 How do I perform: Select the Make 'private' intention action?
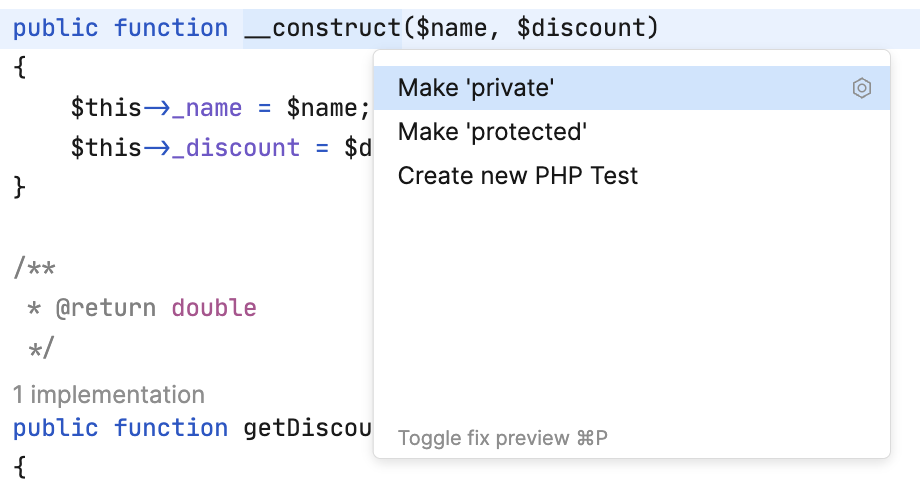(x=476, y=88)
